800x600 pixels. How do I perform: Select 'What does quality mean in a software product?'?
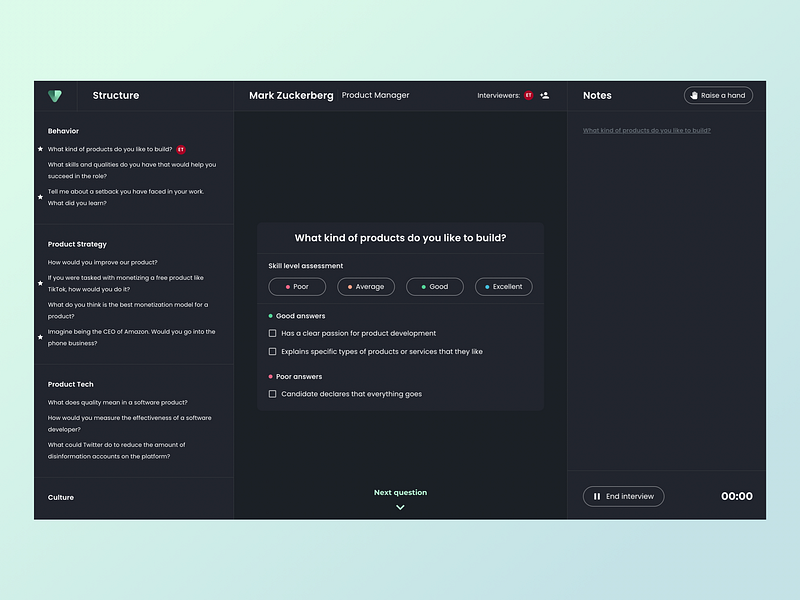(x=117, y=403)
